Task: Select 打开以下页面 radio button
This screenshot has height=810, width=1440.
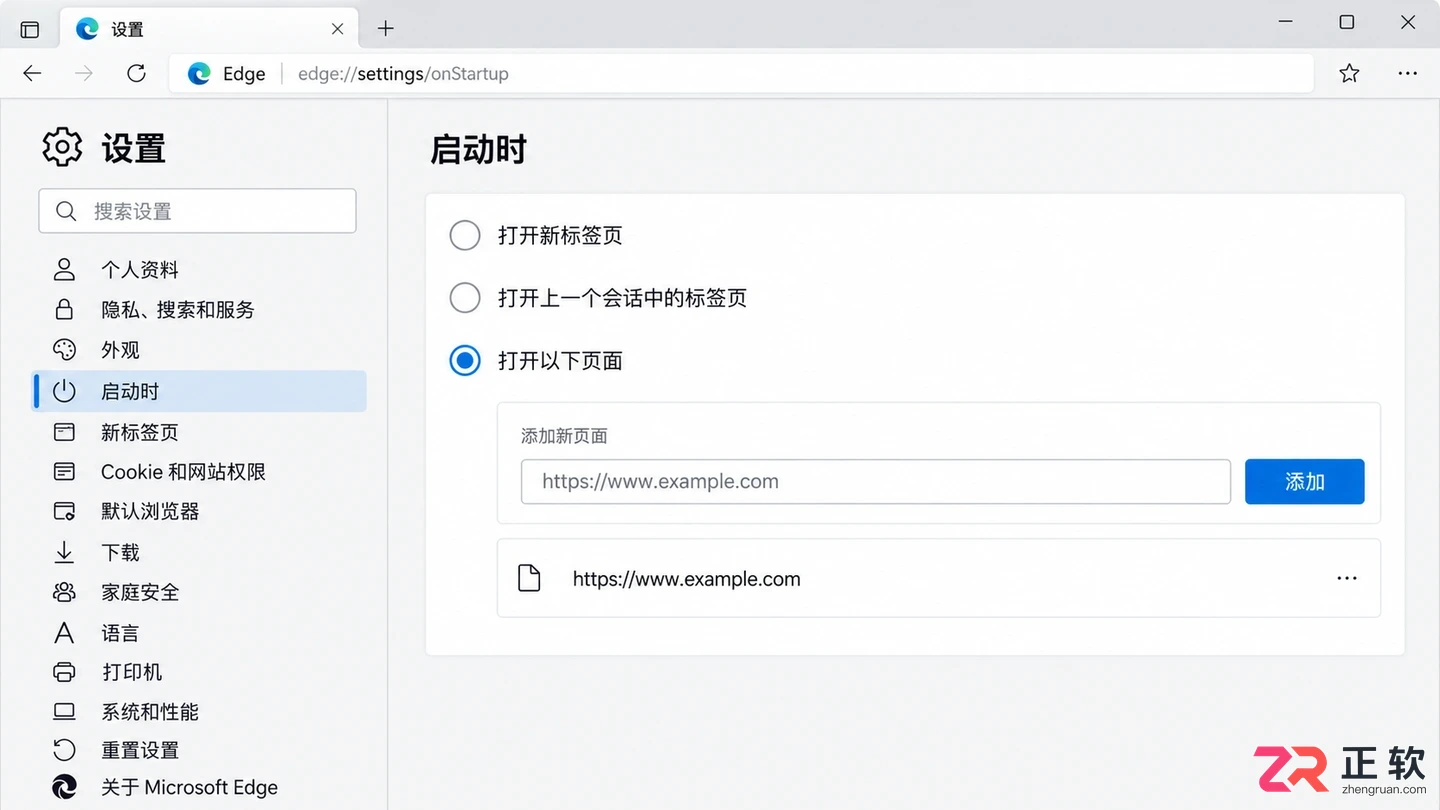Action: tap(465, 360)
